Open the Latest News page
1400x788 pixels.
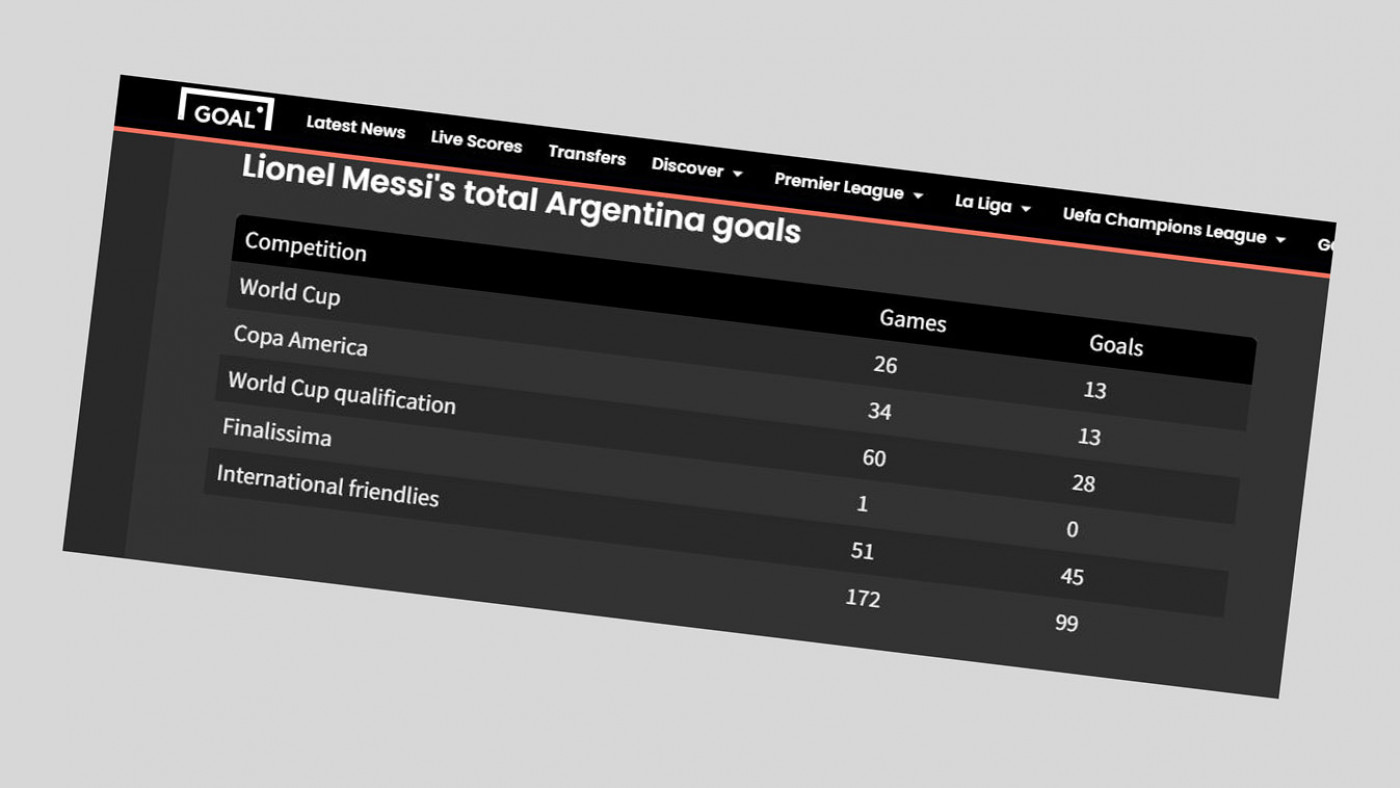pos(355,127)
